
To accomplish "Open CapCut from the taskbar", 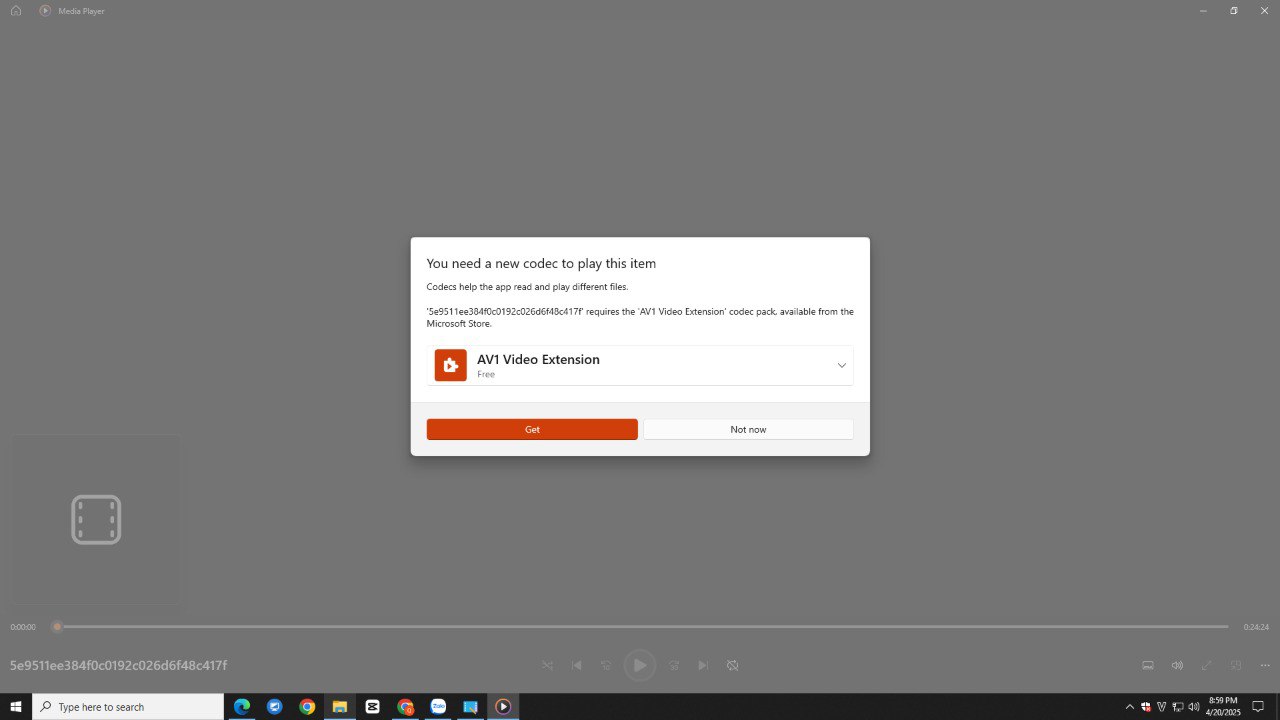I will (372, 706).
